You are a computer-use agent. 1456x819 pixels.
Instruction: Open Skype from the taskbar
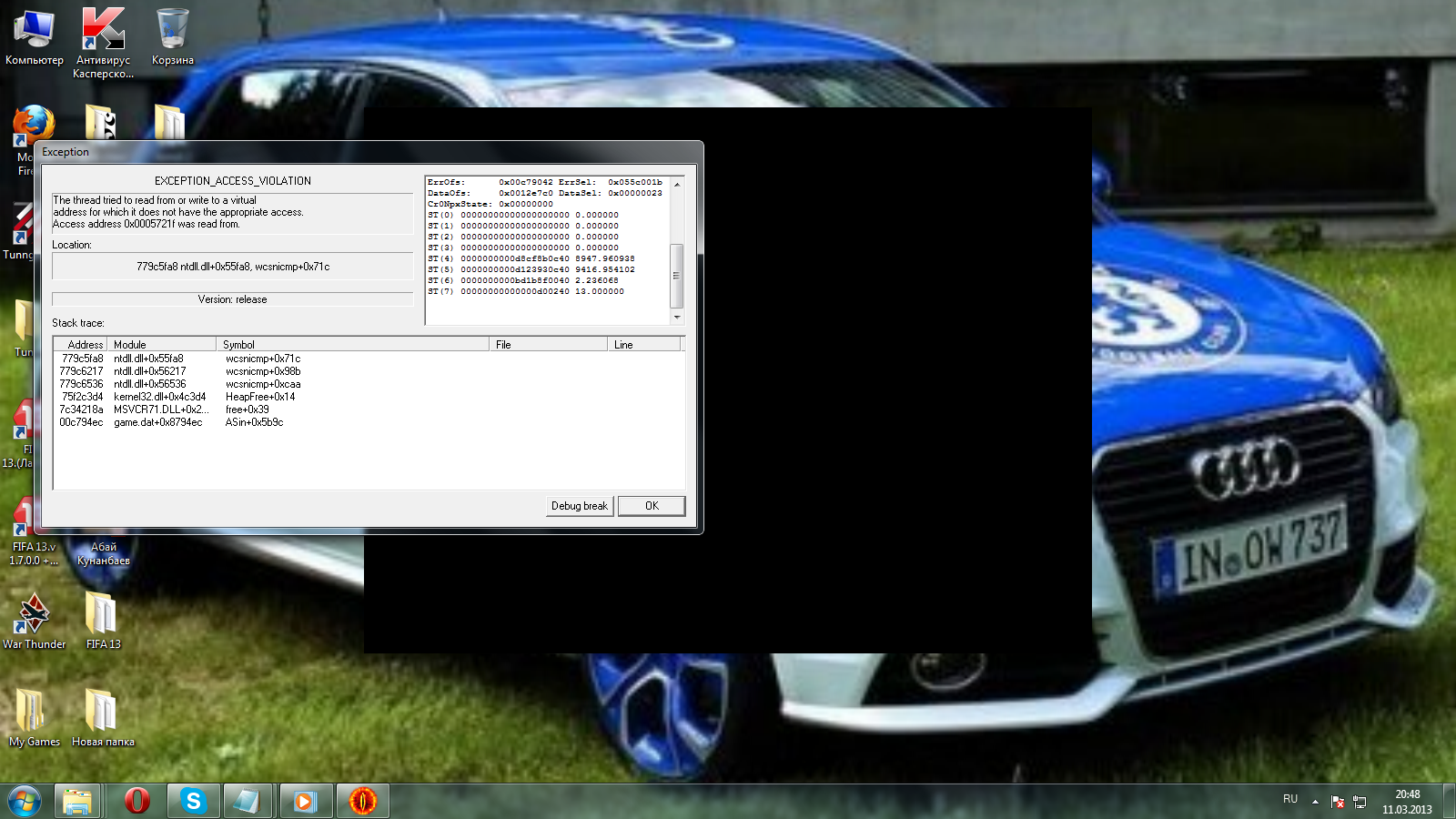click(193, 801)
